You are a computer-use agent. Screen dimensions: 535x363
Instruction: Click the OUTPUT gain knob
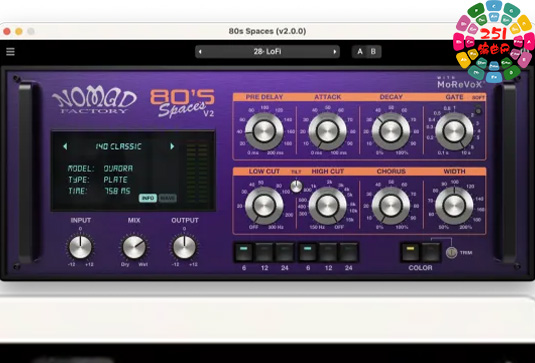tap(184, 247)
